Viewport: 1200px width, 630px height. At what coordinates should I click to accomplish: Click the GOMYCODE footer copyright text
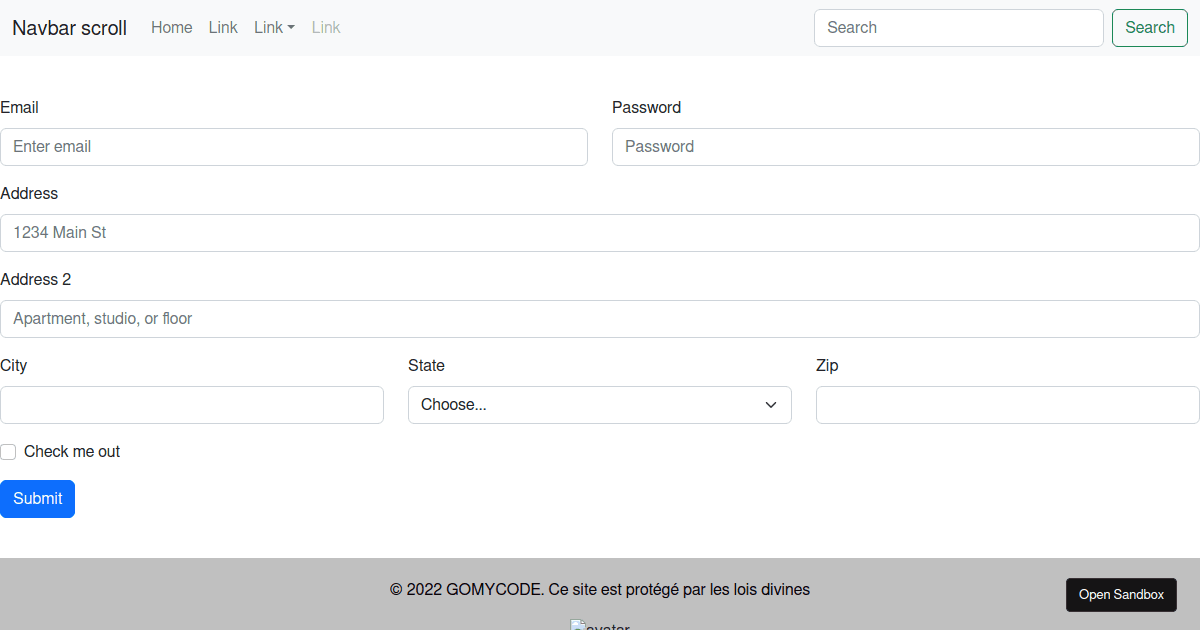(600, 589)
